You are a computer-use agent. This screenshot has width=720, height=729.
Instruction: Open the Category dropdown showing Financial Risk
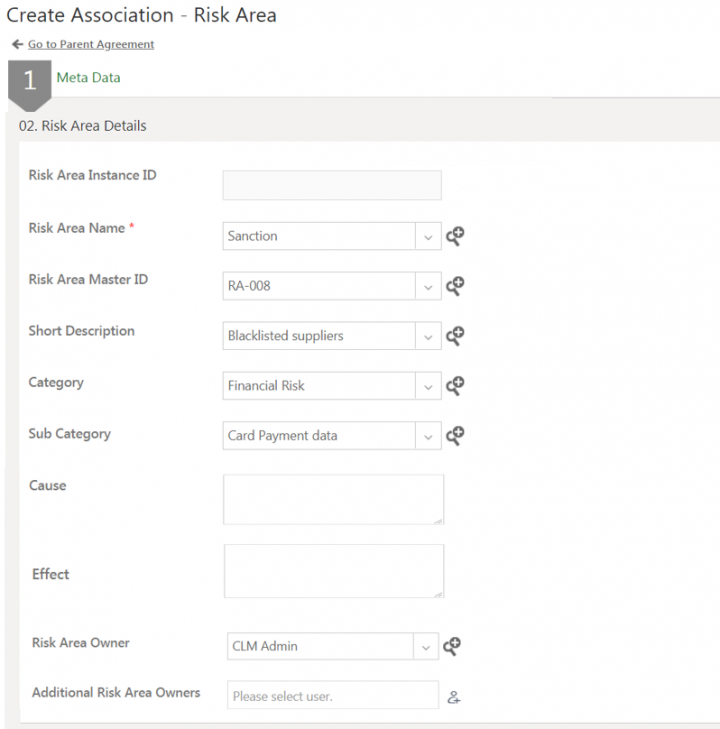428,387
